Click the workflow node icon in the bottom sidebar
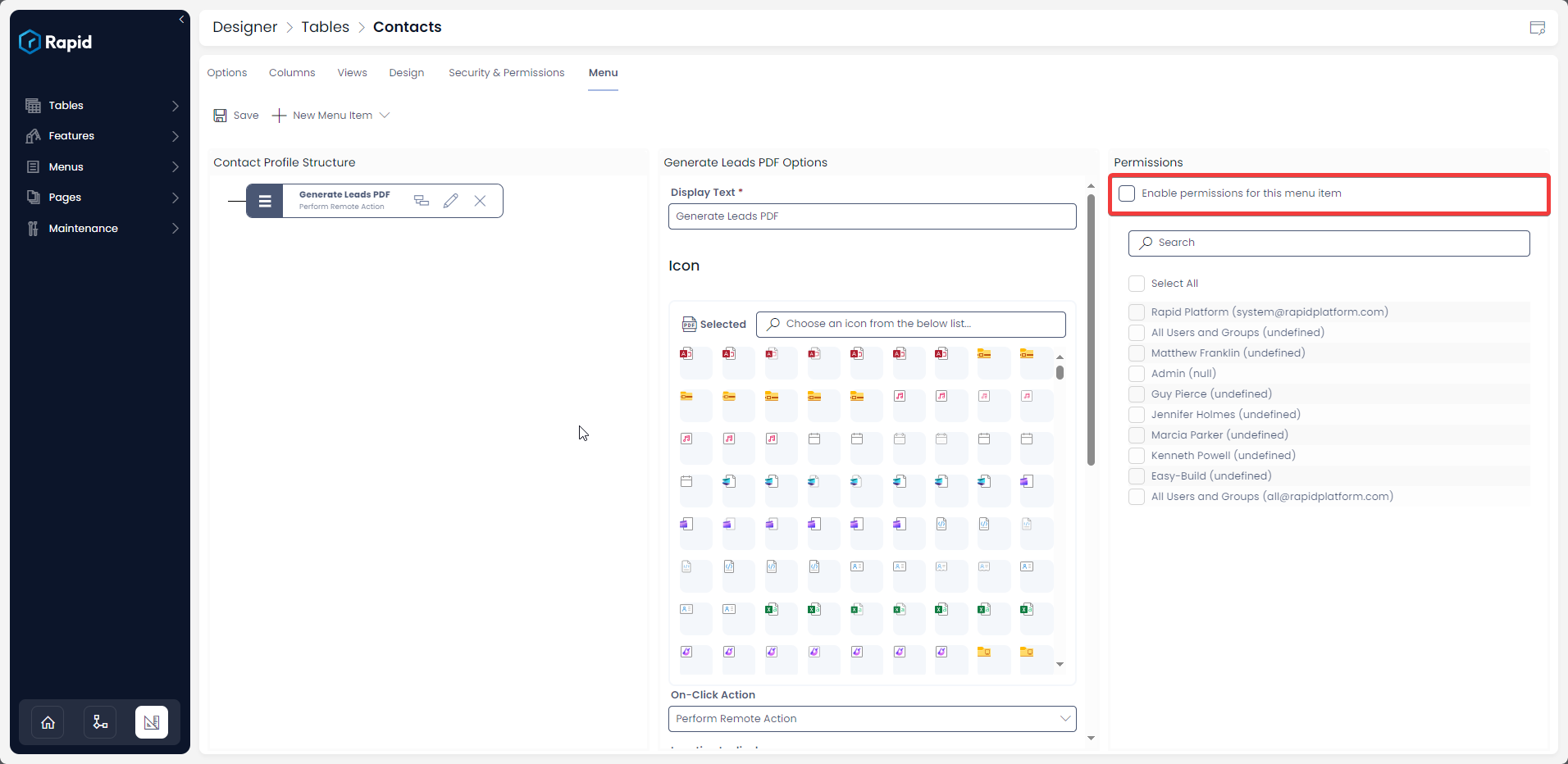 [x=99, y=721]
